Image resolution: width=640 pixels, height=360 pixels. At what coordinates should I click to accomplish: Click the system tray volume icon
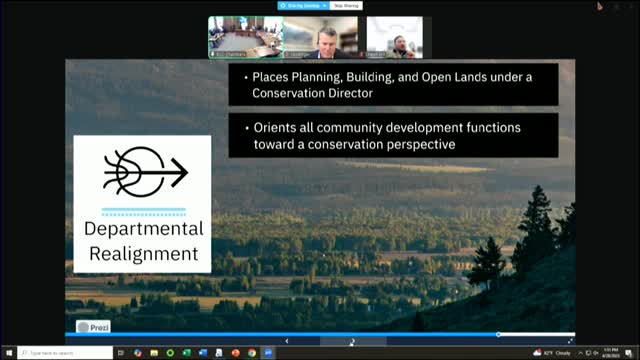[596, 353]
